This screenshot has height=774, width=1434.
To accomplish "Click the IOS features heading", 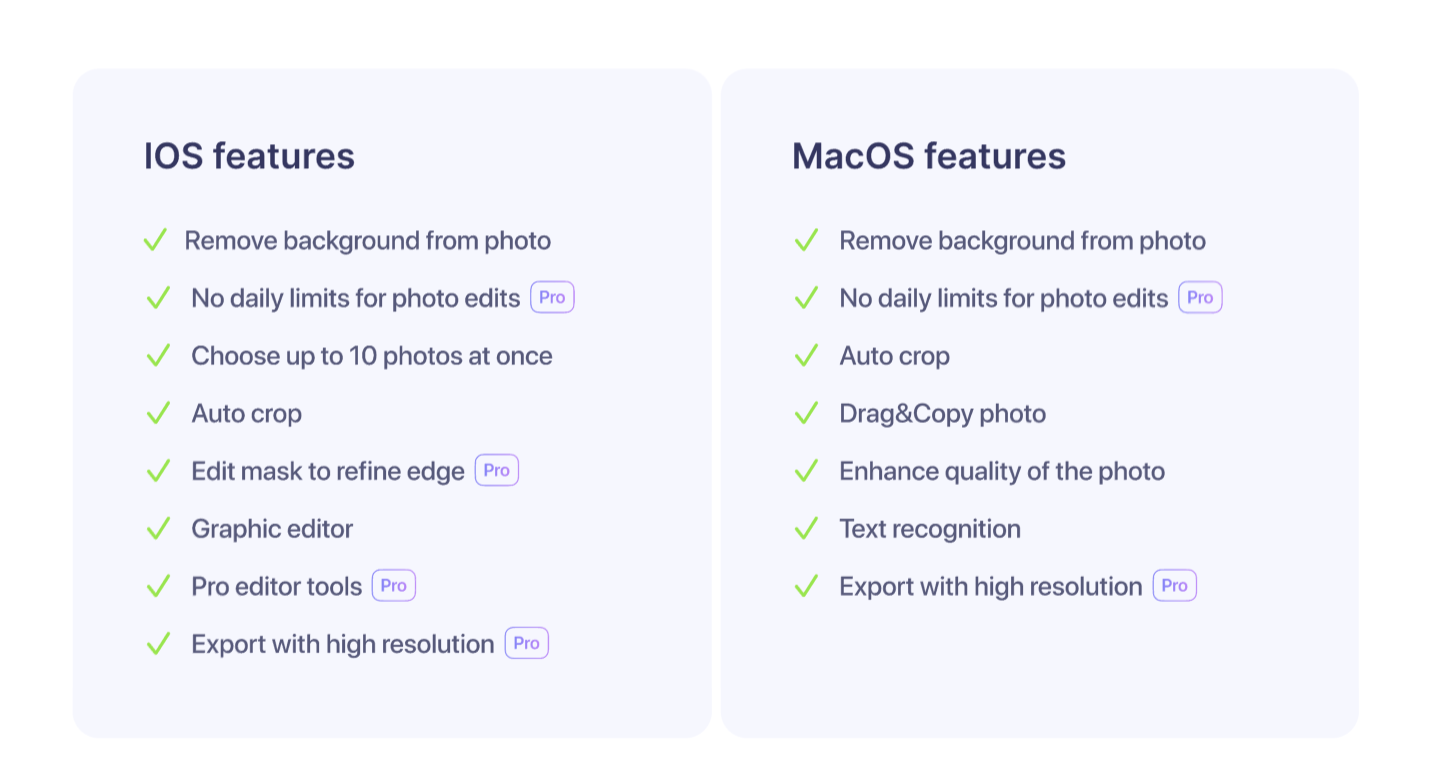I will [x=249, y=156].
